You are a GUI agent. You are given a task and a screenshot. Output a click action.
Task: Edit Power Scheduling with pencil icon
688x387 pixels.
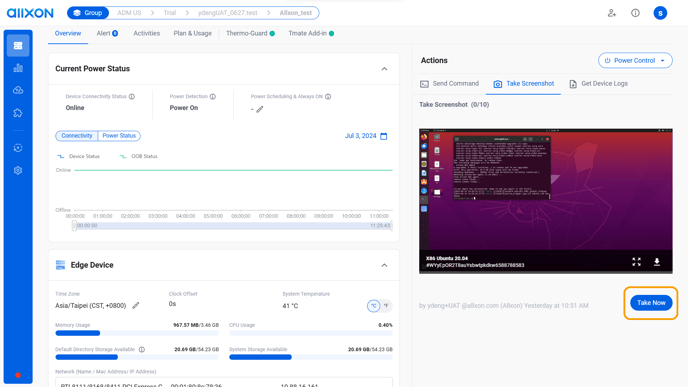click(260, 109)
